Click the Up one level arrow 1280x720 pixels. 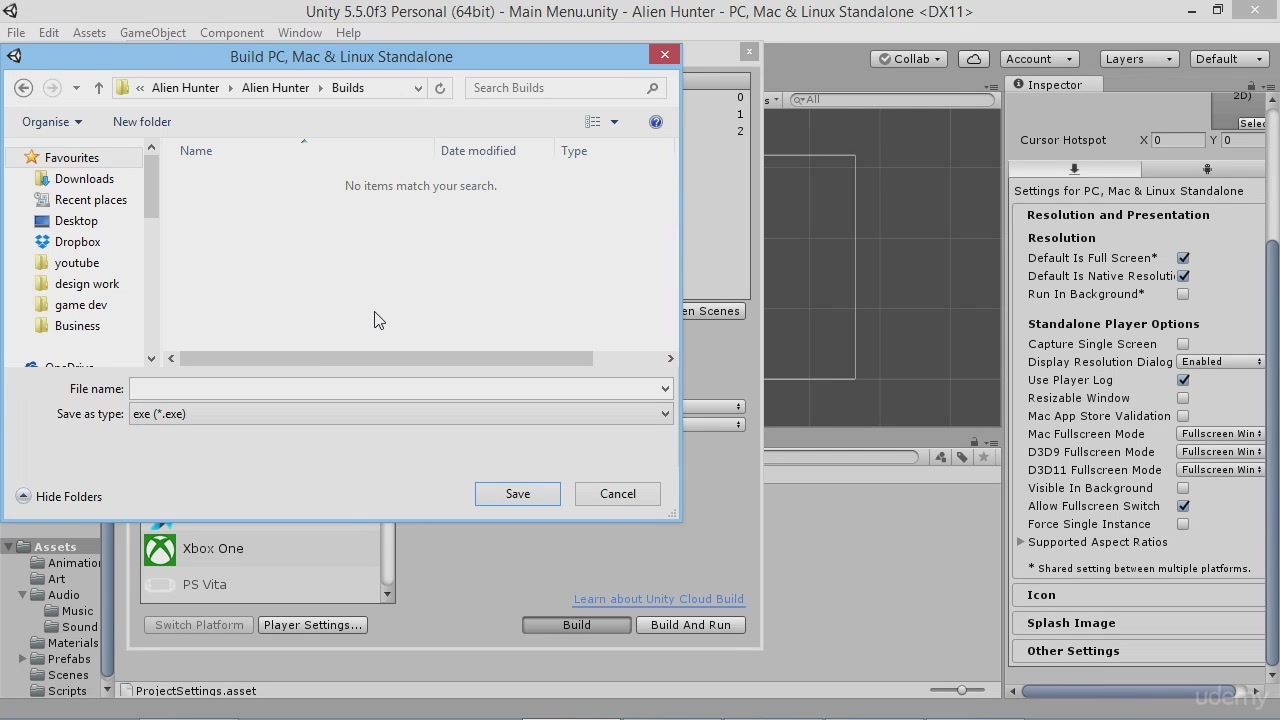(x=99, y=88)
